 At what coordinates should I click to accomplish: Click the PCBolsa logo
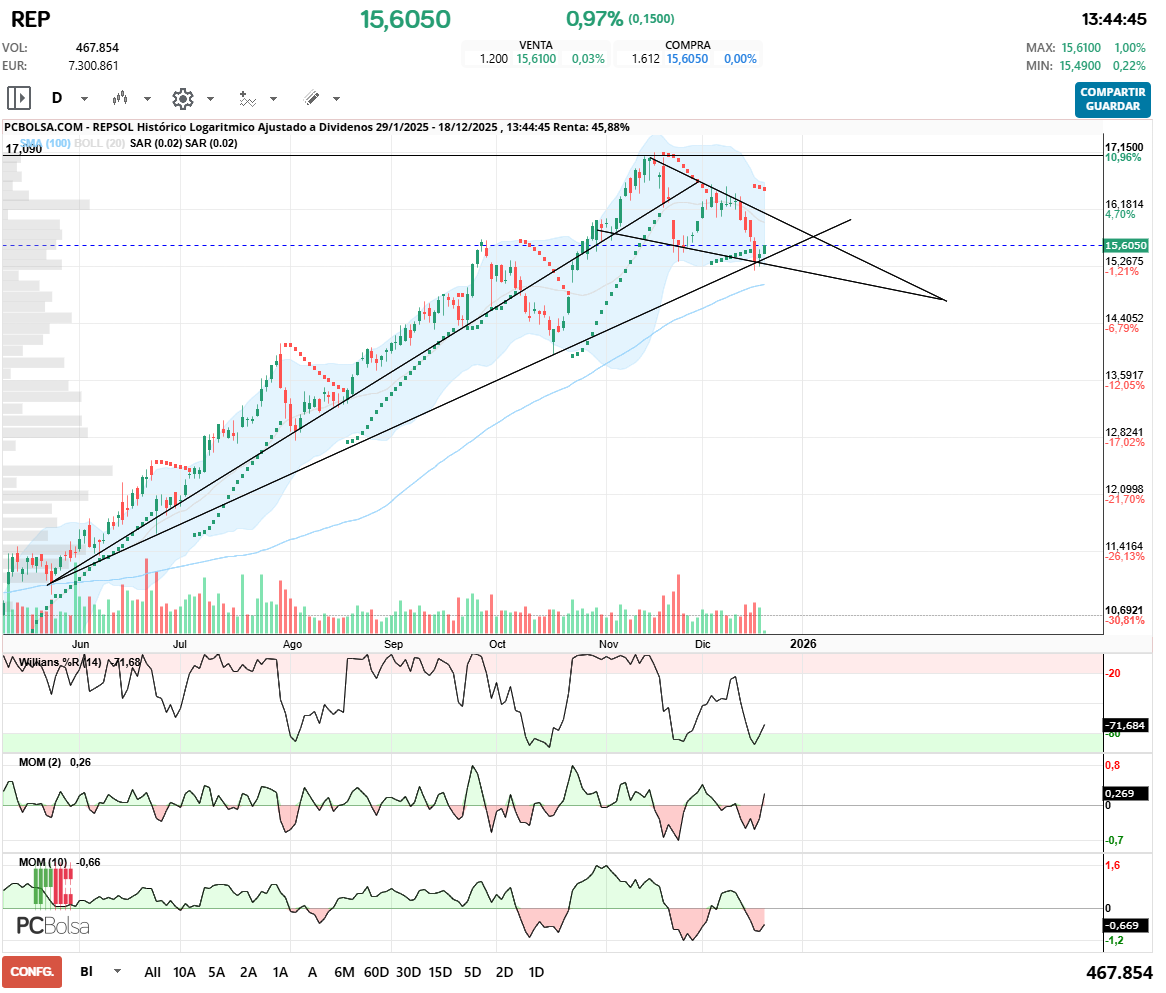coord(52,925)
